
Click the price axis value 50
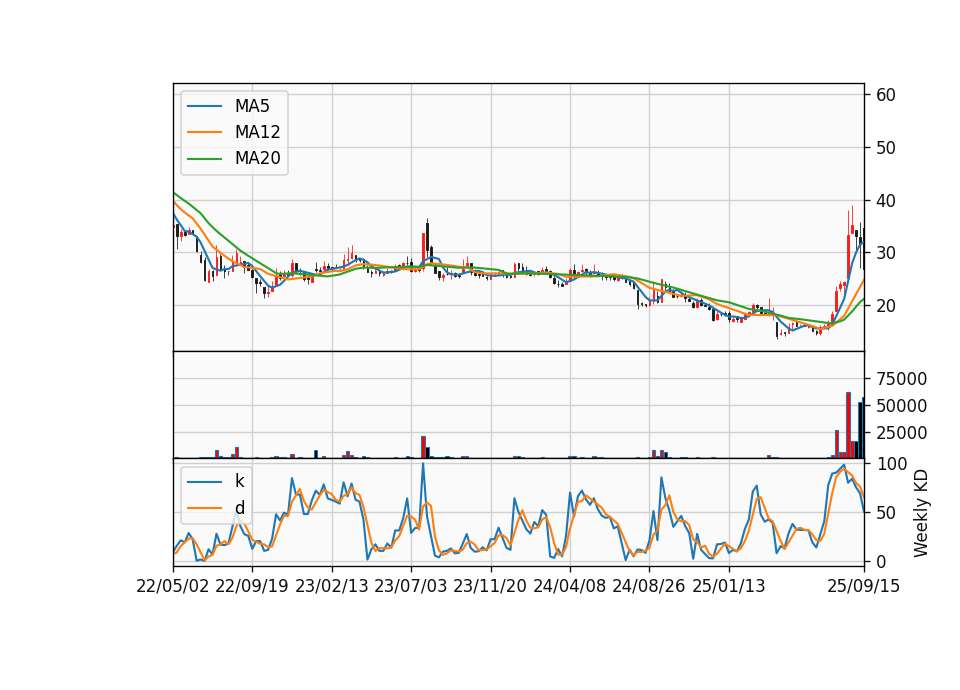coord(886,148)
